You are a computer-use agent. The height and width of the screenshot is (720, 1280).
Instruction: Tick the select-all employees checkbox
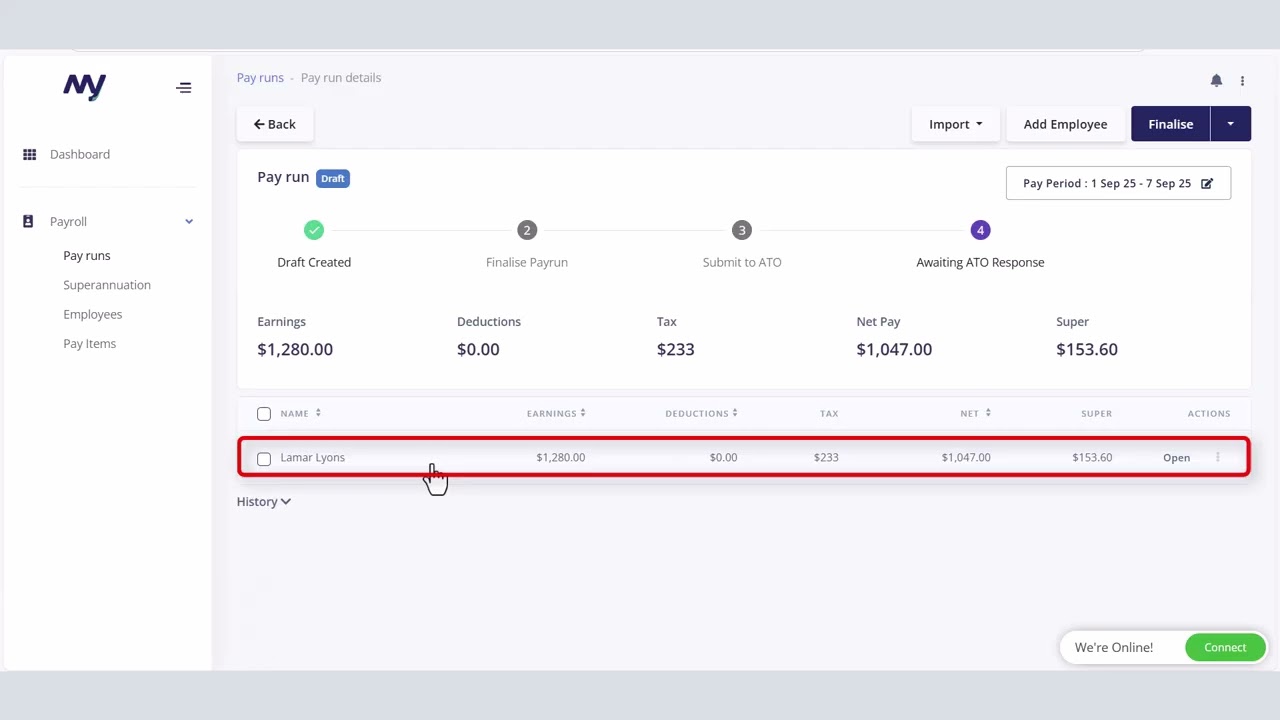point(264,414)
